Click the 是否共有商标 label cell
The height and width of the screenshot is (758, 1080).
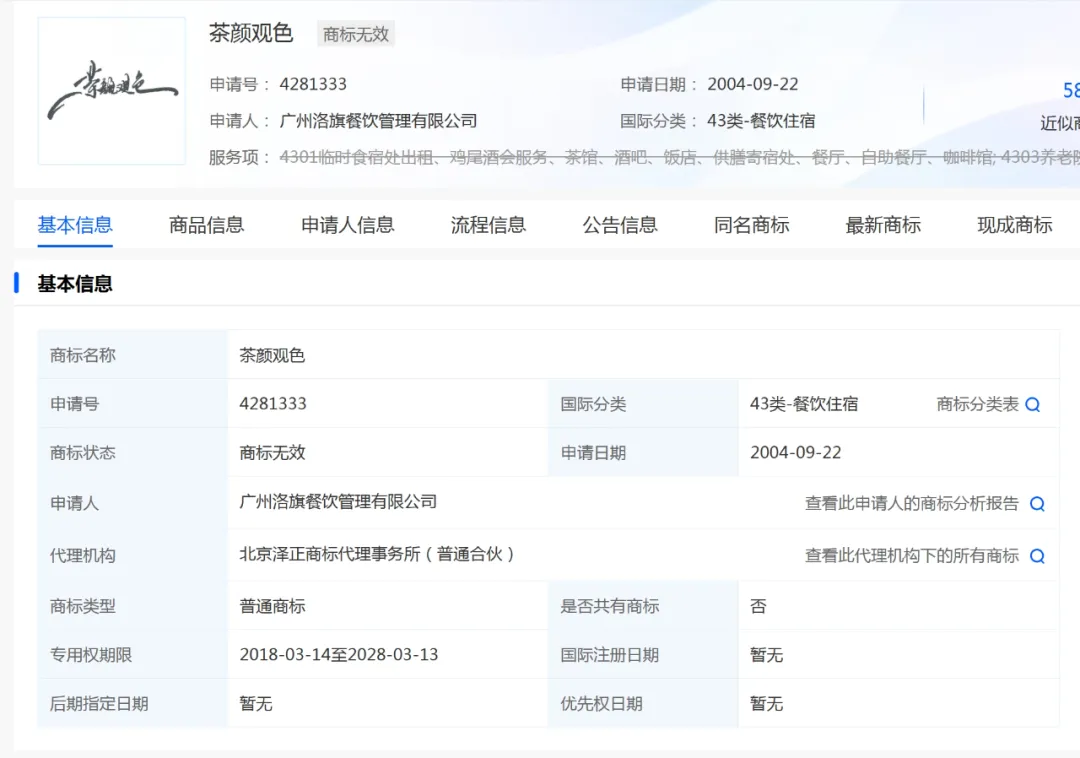(643, 607)
